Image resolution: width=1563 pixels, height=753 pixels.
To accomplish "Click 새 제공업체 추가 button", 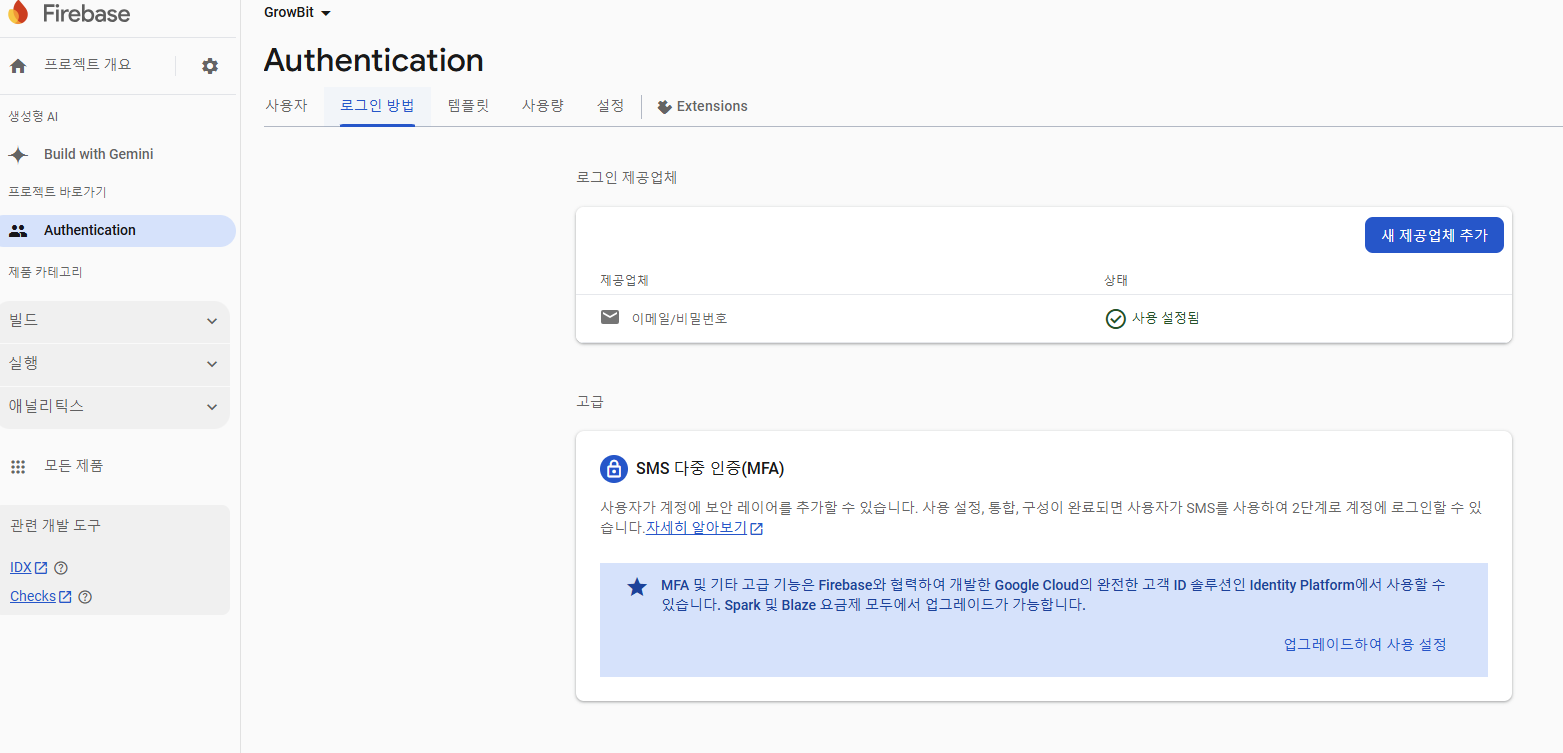I will [x=1434, y=235].
